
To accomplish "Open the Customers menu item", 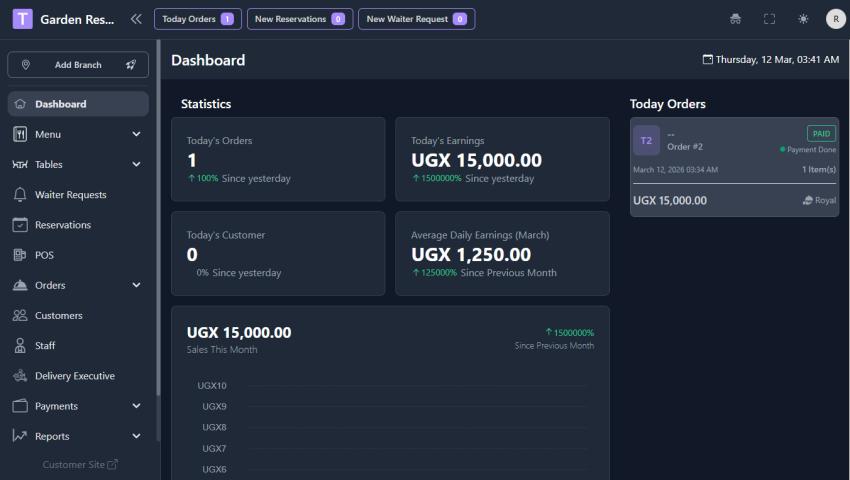I will click(58, 316).
